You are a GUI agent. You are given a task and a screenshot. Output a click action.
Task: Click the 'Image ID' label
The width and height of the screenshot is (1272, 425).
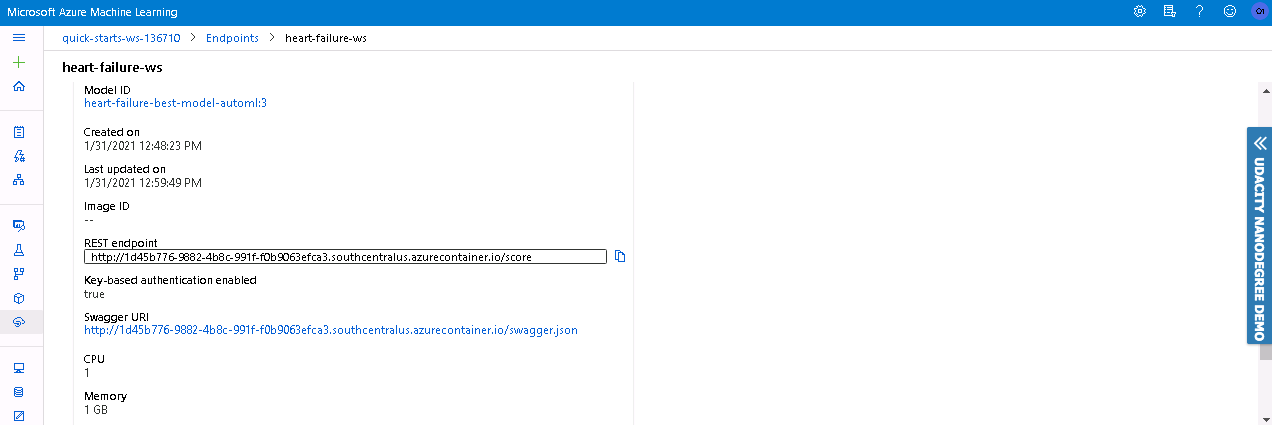[107, 206]
